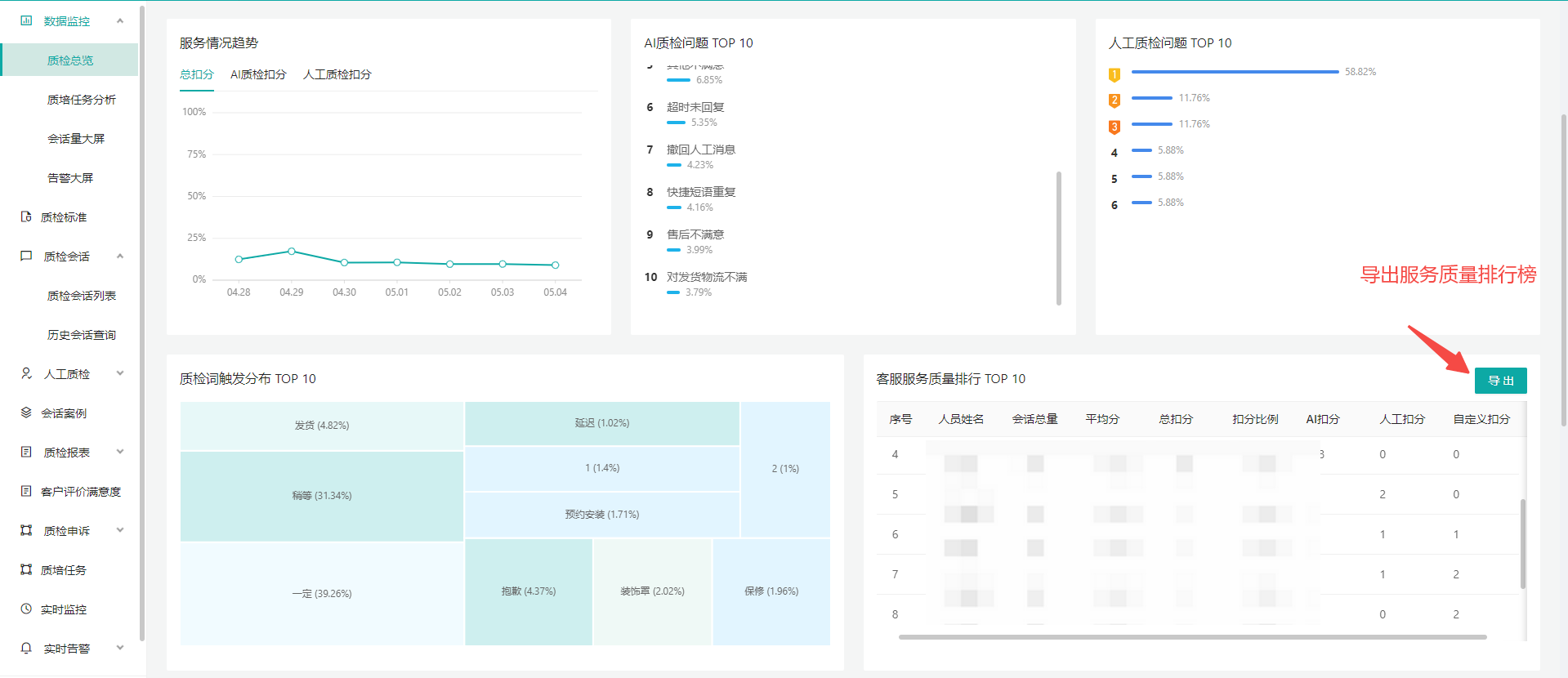The image size is (1568, 678).
Task: Click the 快捷短语重复 list item
Action: (x=701, y=192)
